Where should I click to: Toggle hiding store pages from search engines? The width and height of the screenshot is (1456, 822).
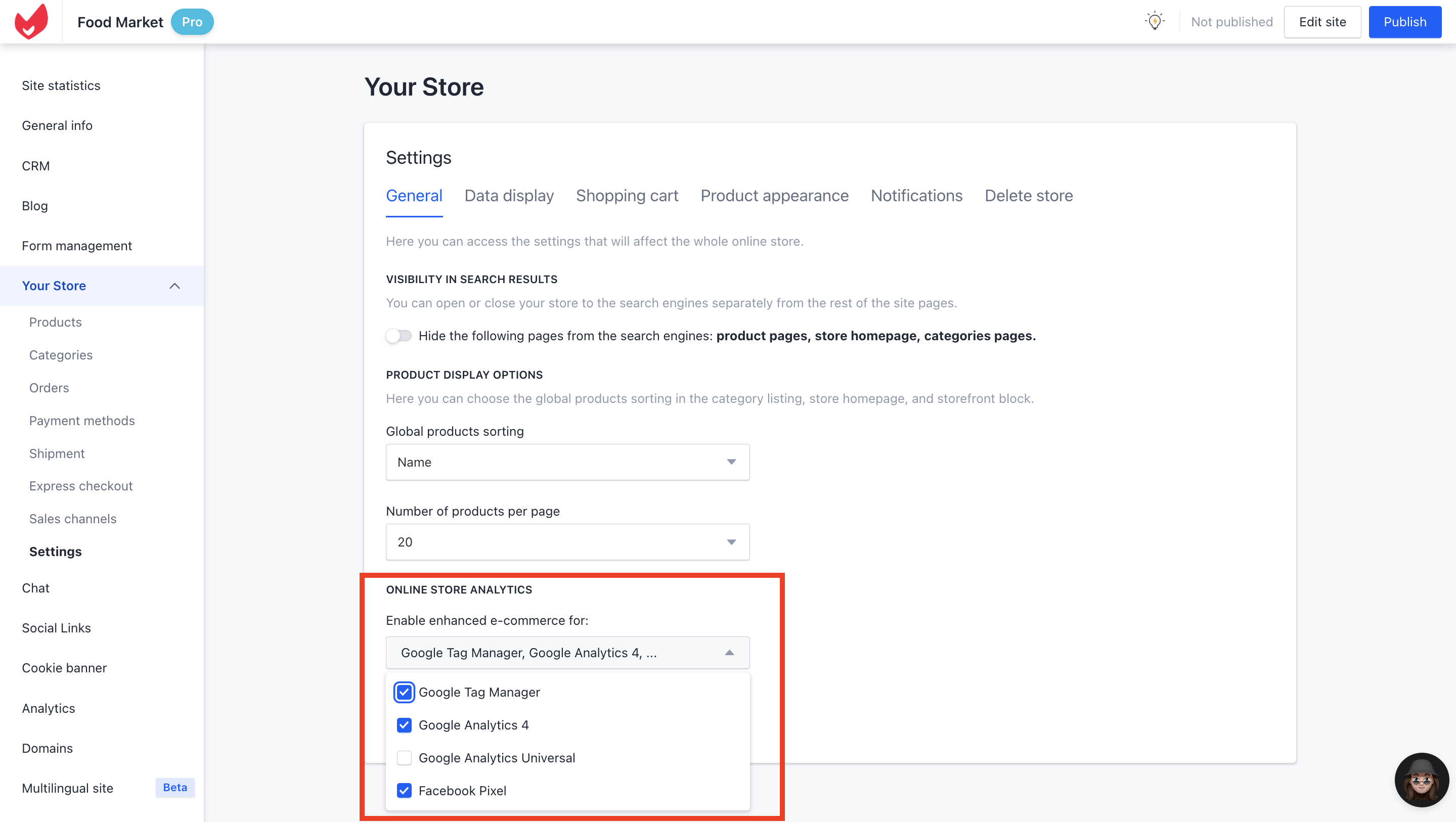(x=399, y=336)
